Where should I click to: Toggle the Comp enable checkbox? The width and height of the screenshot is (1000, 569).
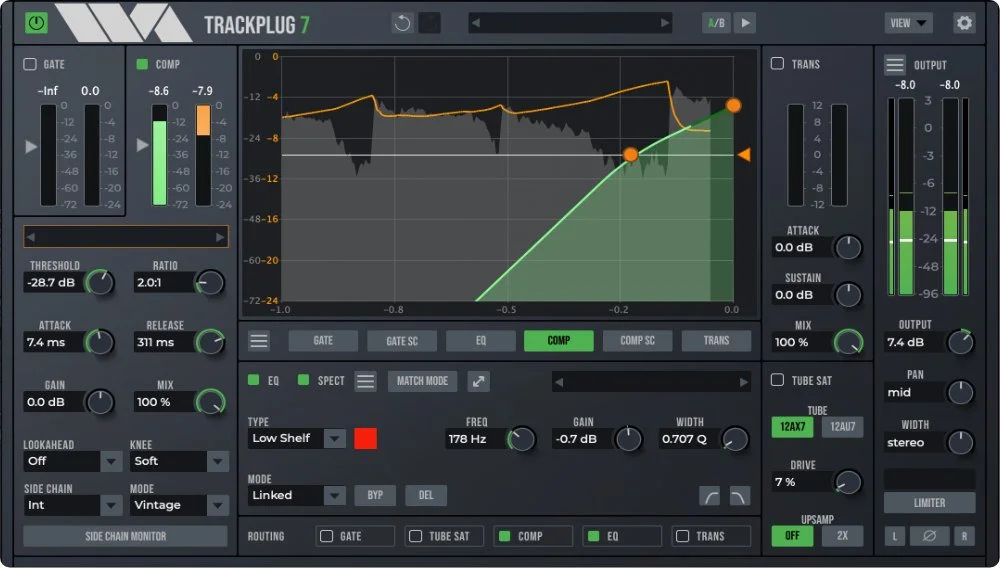[142, 64]
